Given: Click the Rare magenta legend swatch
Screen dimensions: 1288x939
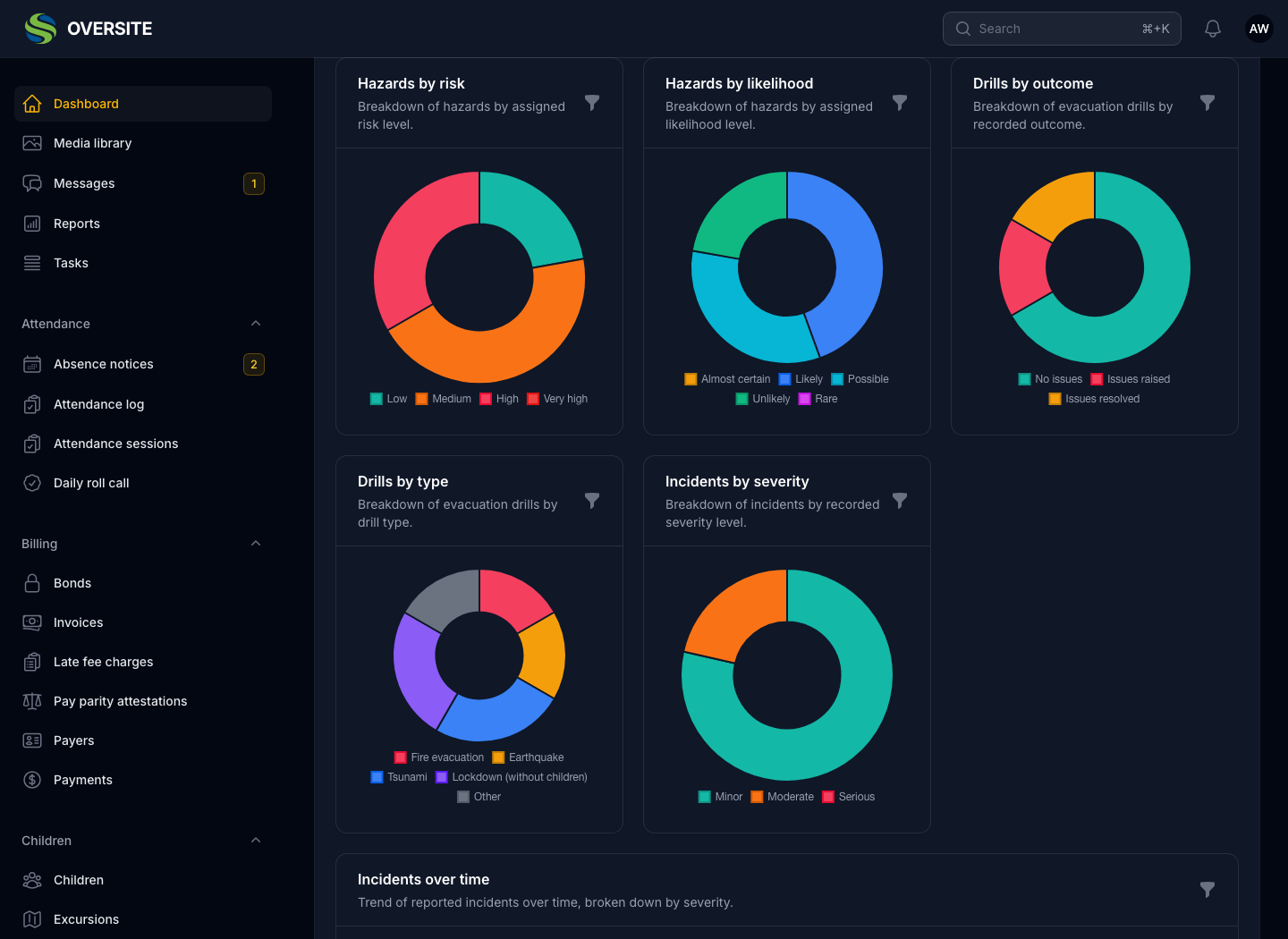Looking at the screenshot, I should [804, 399].
